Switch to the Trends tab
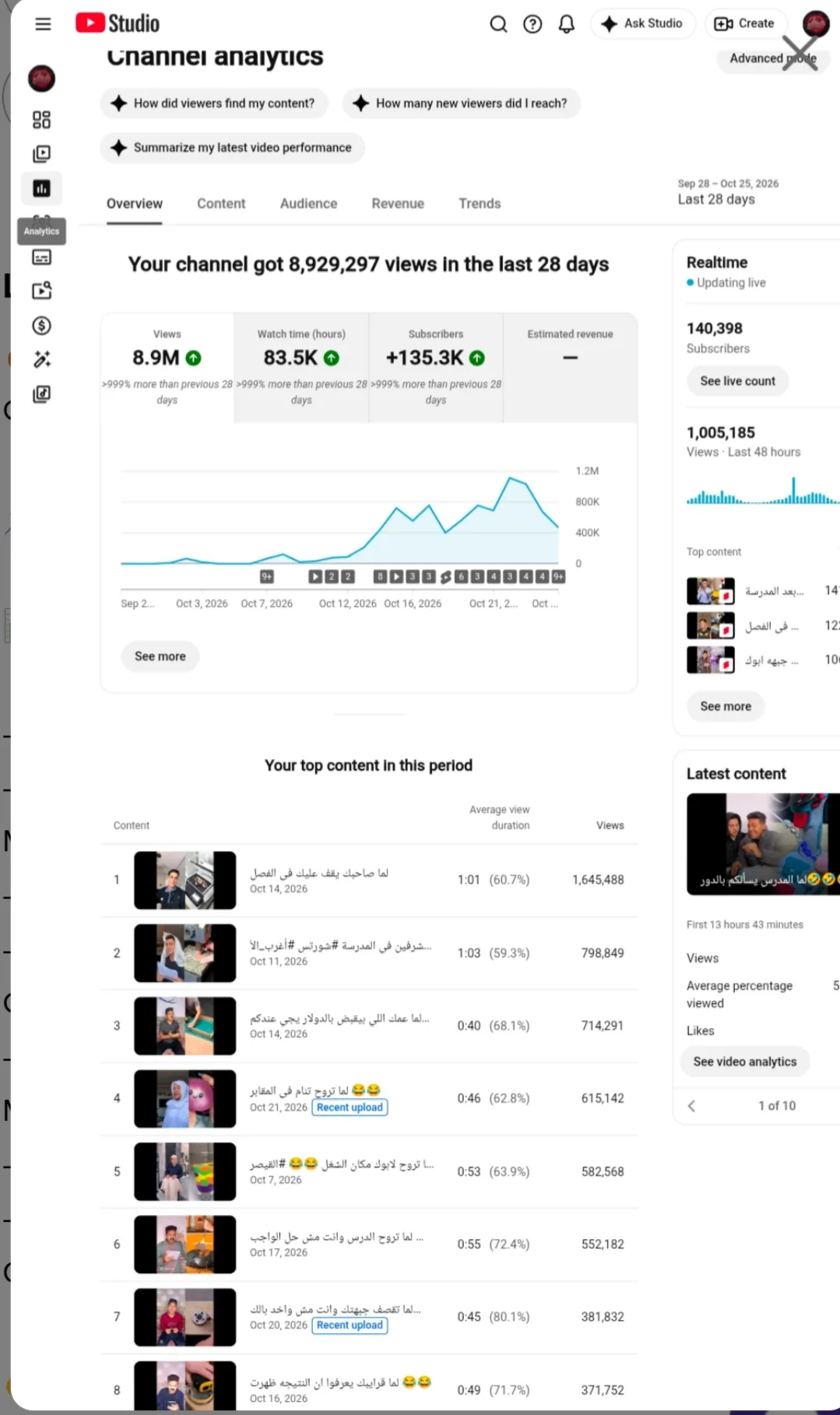Screen dimensions: 840x1415 [480, 203]
